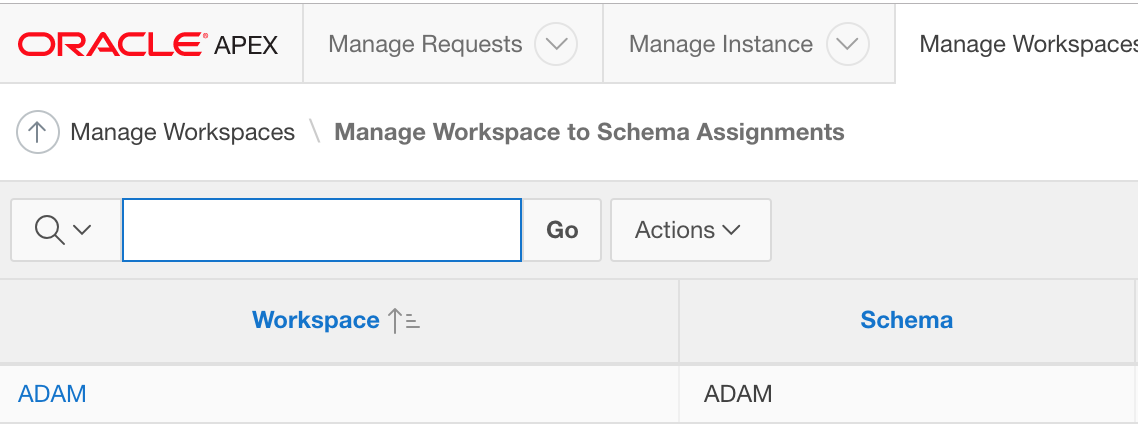Open the Actions dropdown menu

tap(690, 230)
